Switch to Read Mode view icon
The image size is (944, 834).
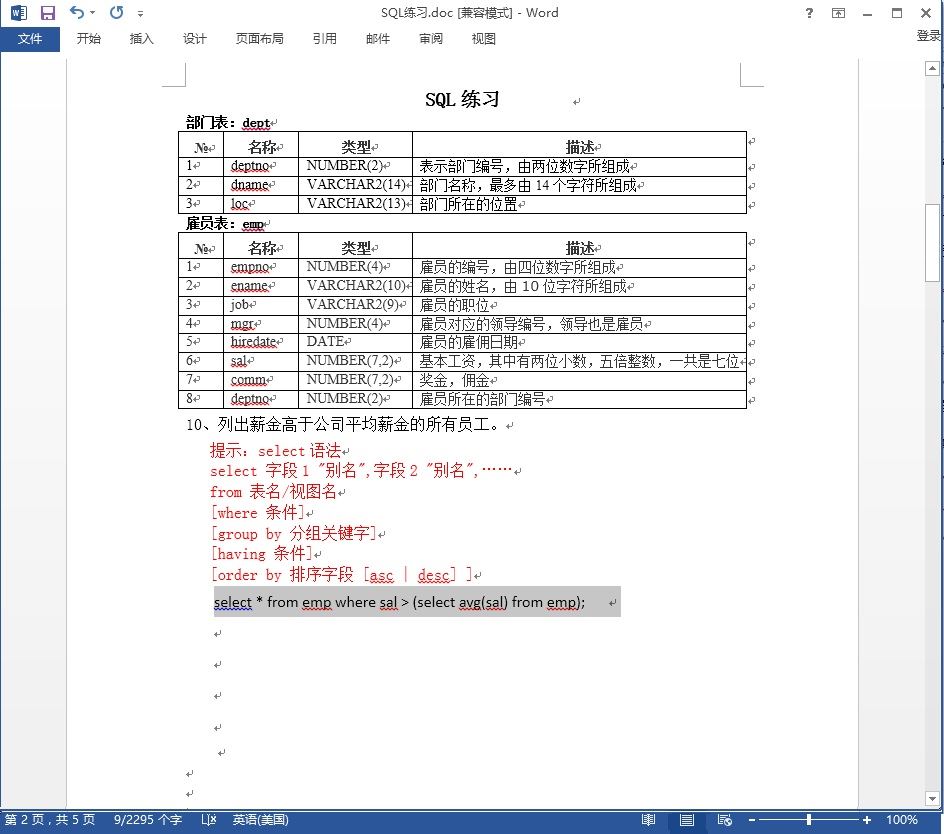pos(648,820)
